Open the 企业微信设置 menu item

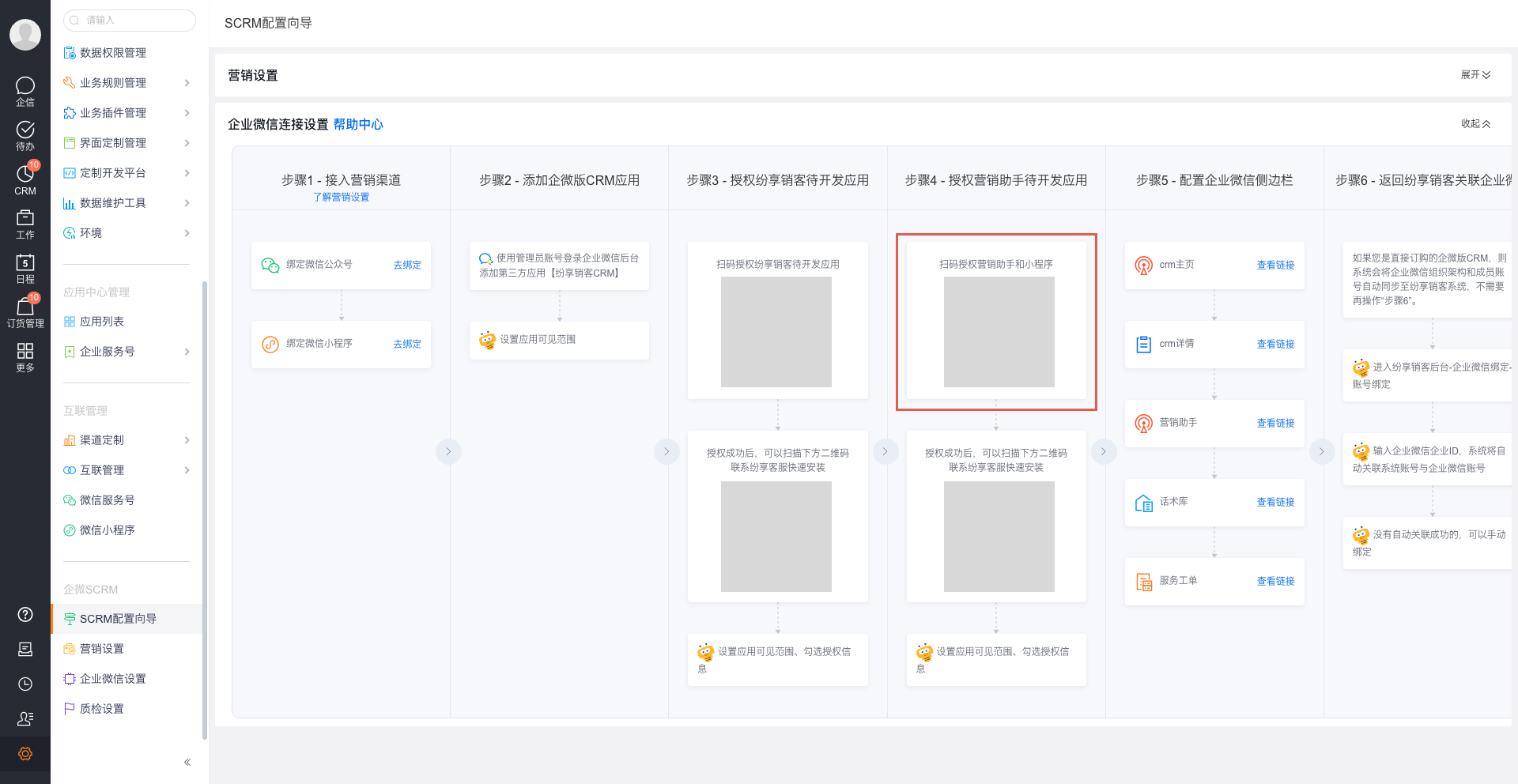(126, 679)
